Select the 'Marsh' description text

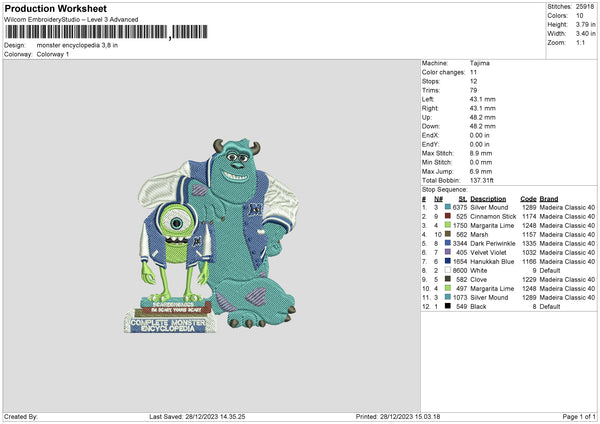pos(479,235)
